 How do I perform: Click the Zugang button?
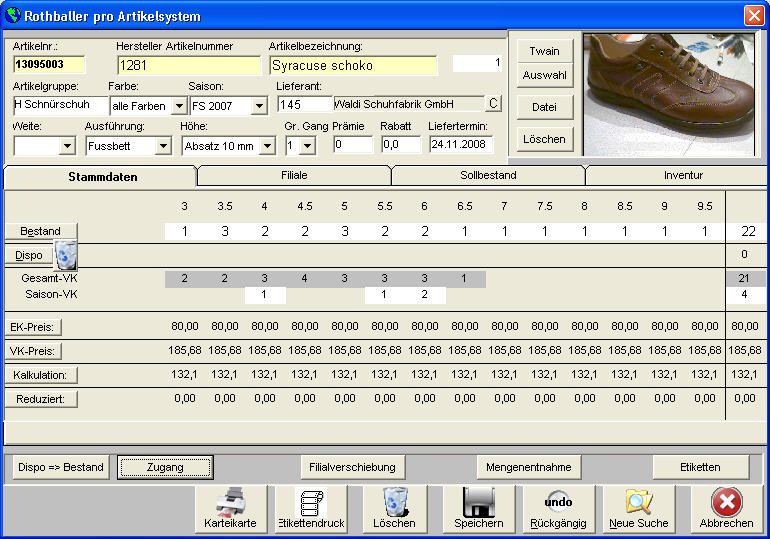pos(165,467)
